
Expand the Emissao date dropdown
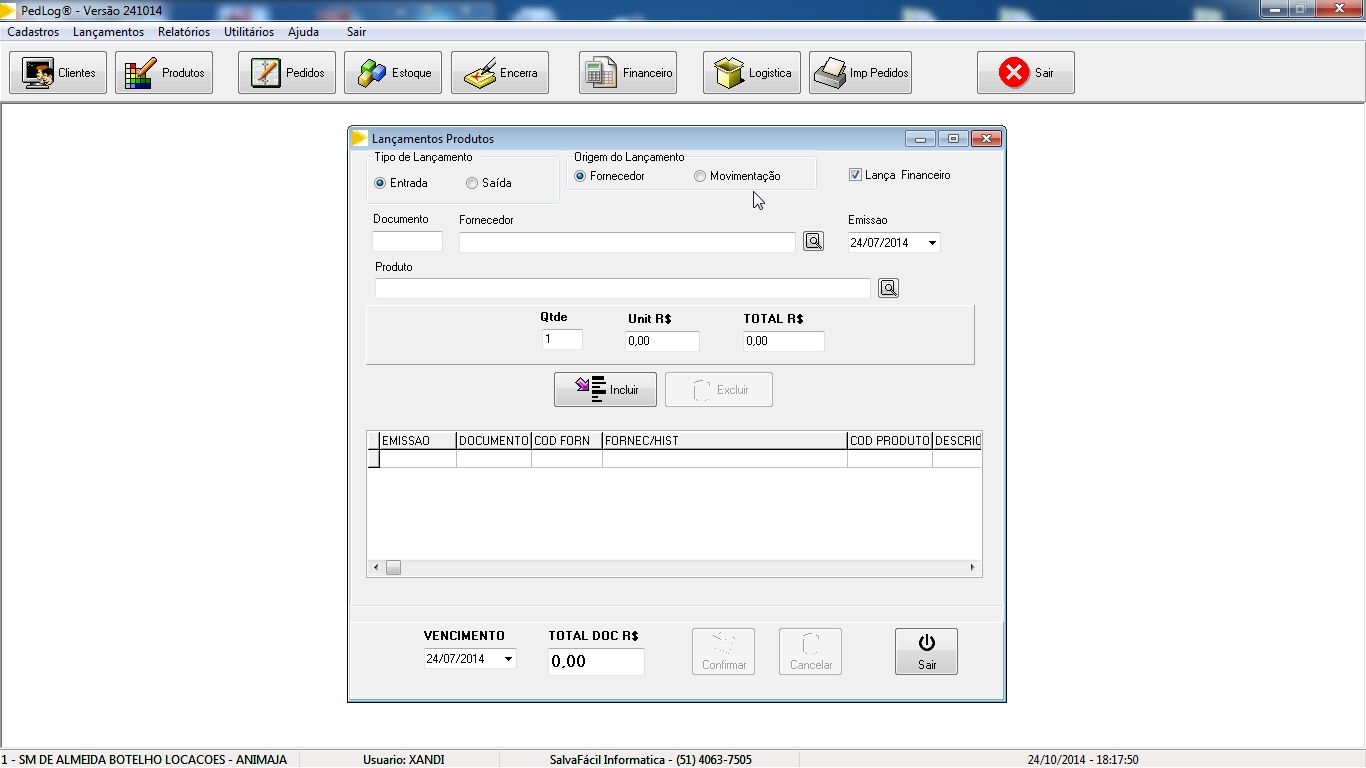coord(932,243)
